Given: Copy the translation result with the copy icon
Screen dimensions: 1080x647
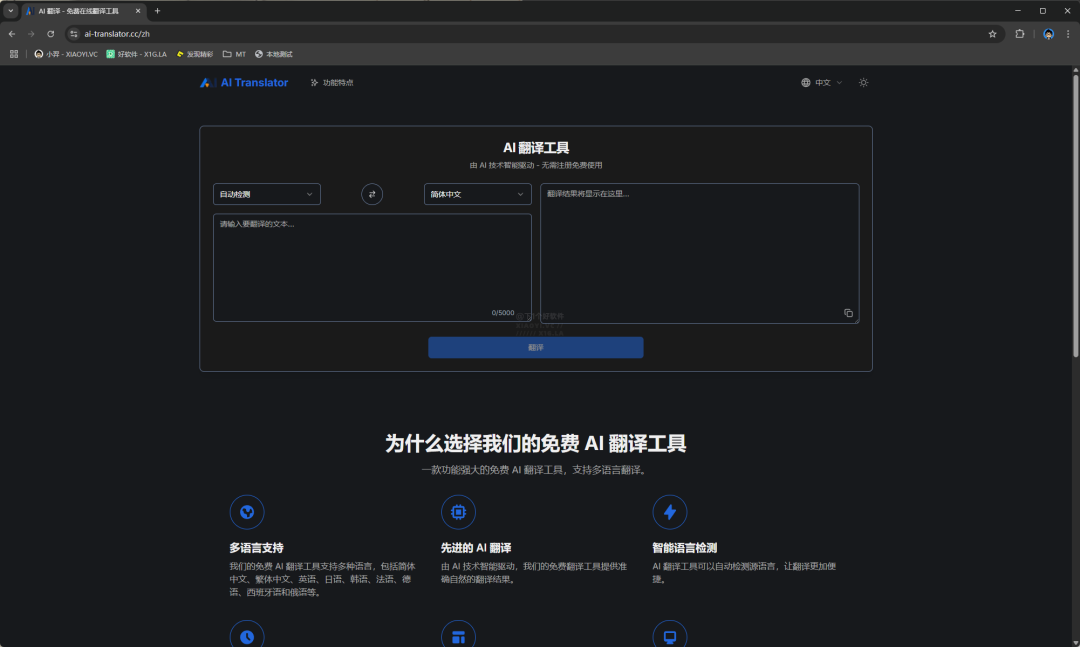Looking at the screenshot, I should 849,313.
